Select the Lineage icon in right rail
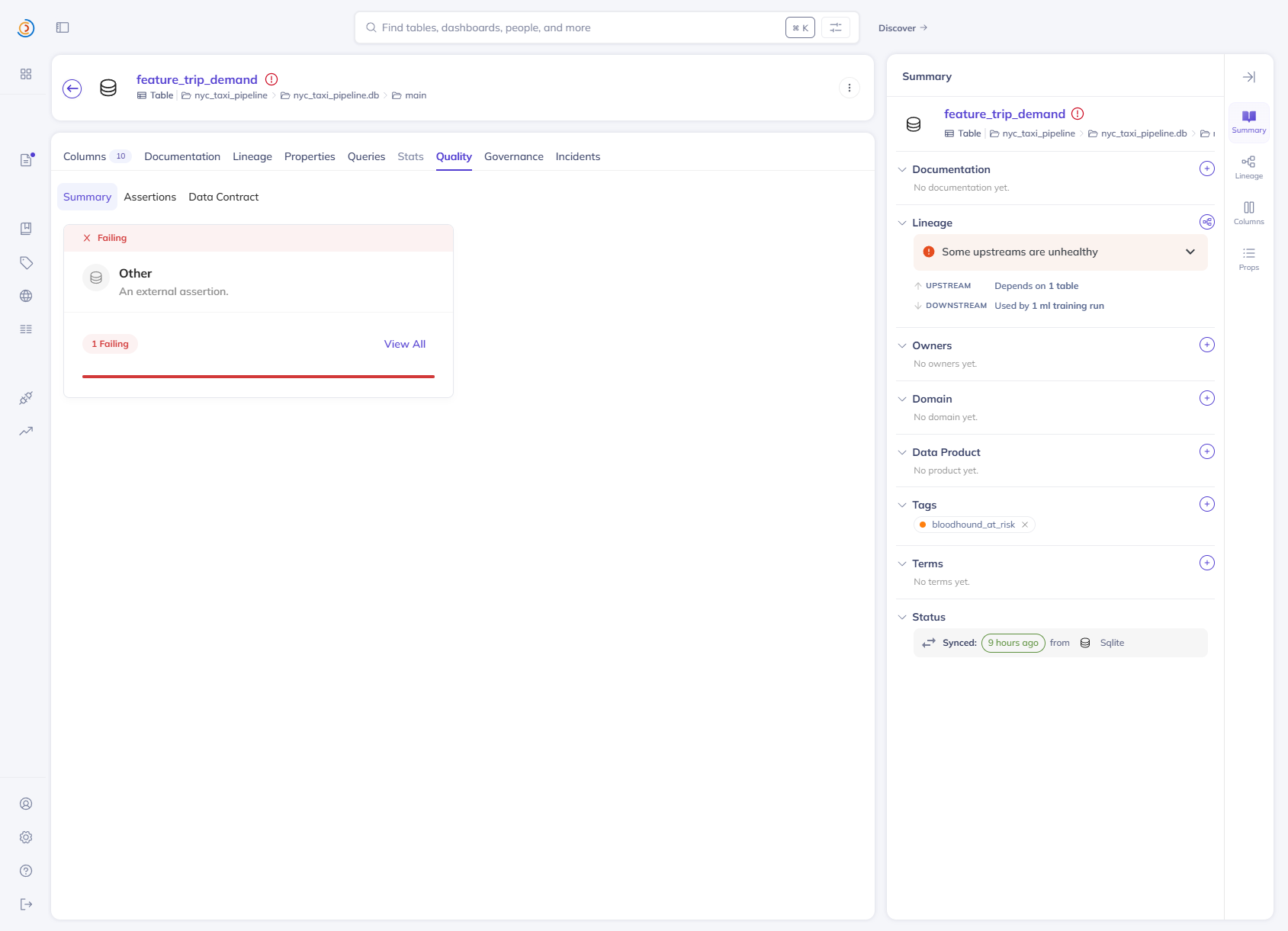The image size is (1288, 931). (x=1249, y=168)
